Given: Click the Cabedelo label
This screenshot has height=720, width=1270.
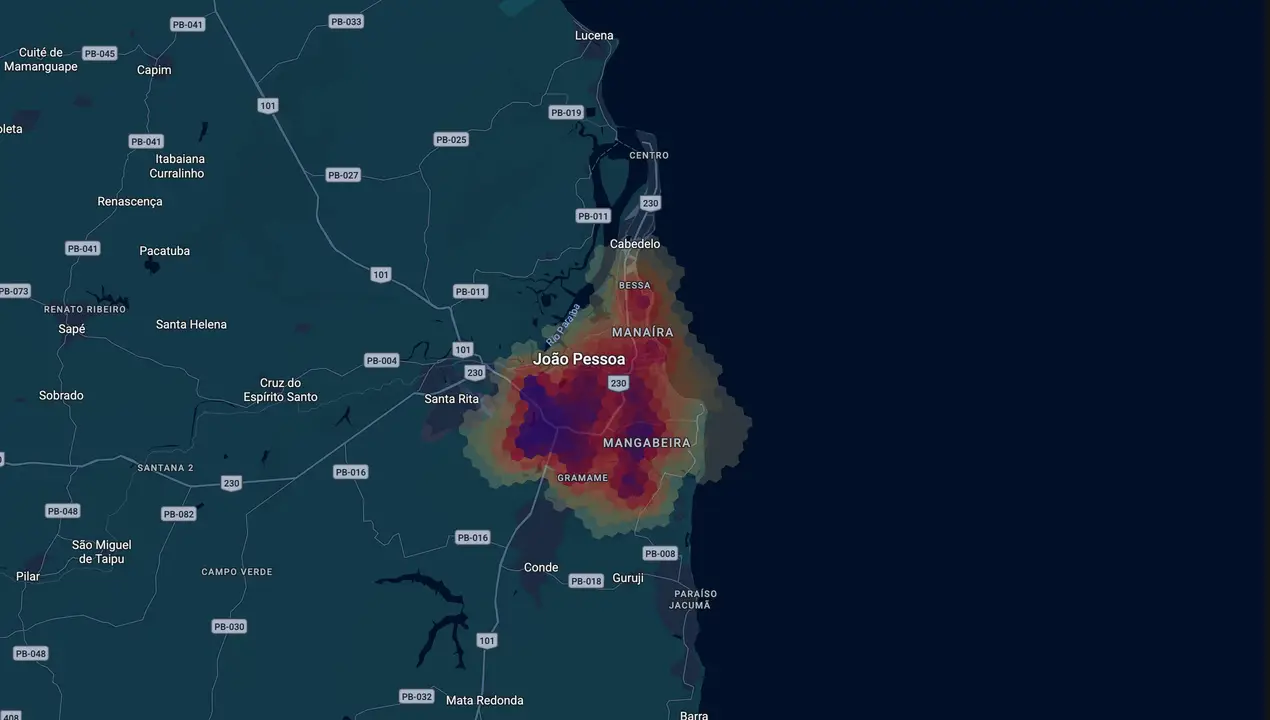Looking at the screenshot, I should 635,244.
